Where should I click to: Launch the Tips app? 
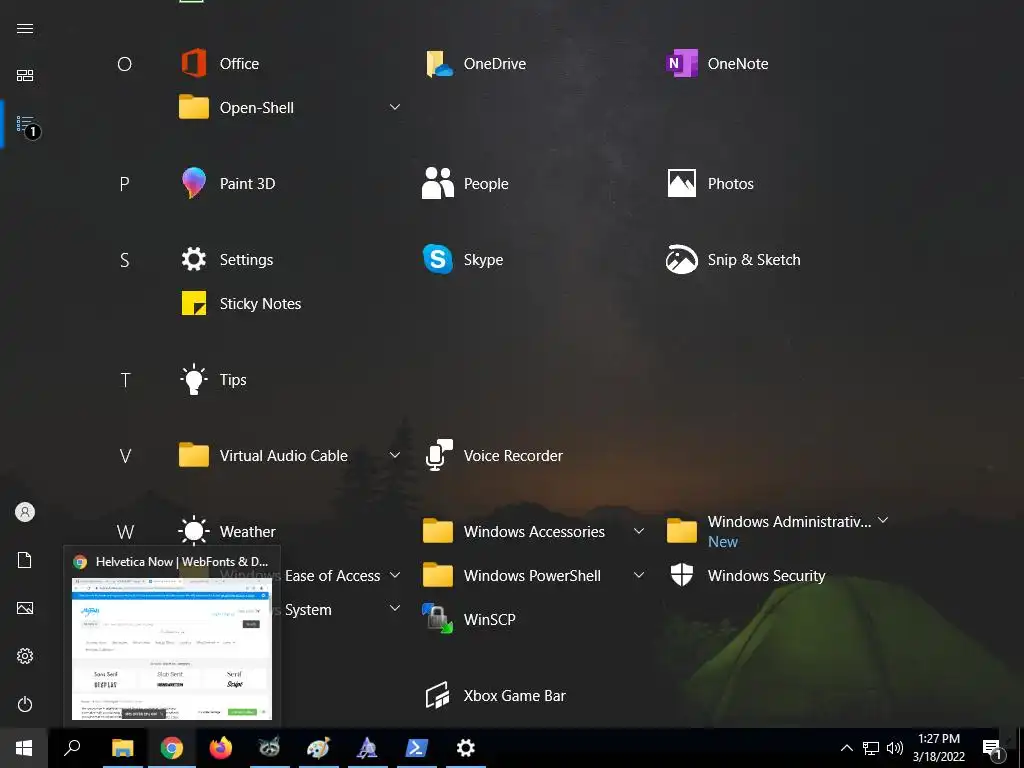point(214,379)
